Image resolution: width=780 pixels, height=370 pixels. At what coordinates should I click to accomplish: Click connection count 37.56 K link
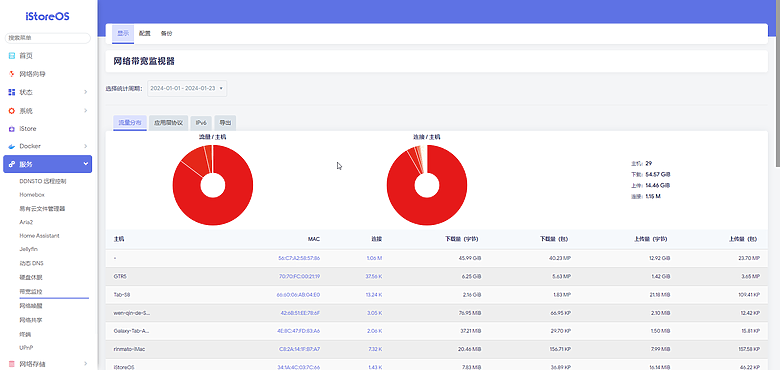click(374, 276)
